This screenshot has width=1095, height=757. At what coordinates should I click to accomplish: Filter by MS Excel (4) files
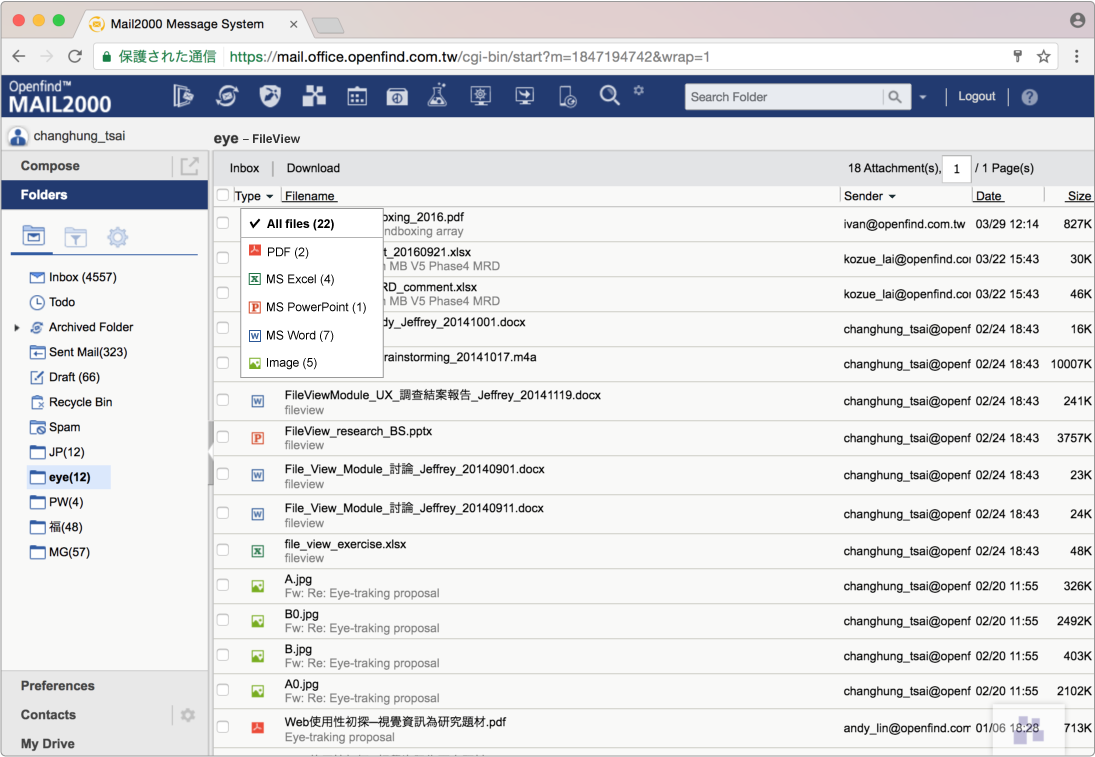click(299, 279)
